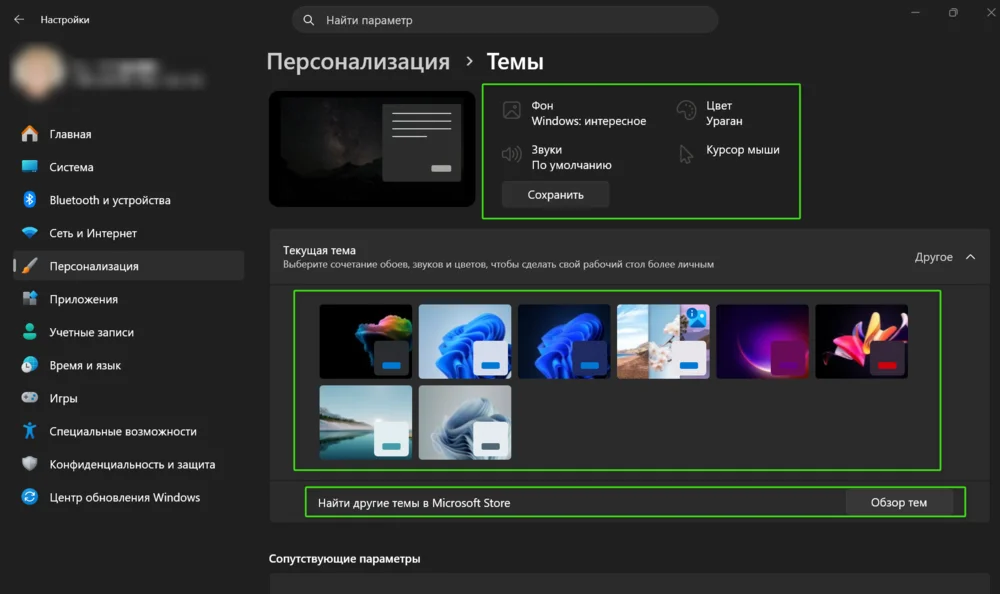1000x594 pixels.
Task: Open Специальные возможности settings
Action: [x=128, y=431]
